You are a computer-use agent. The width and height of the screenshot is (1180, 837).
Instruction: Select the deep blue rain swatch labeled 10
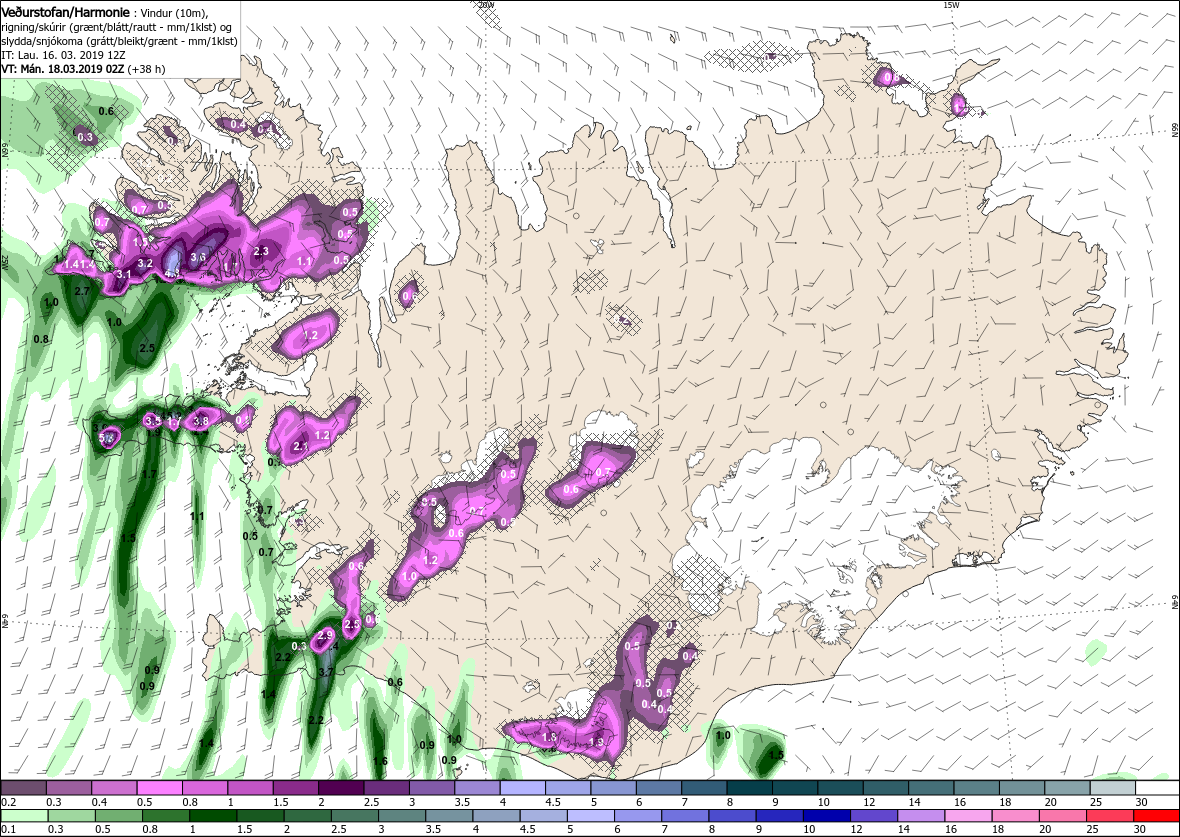[826, 817]
